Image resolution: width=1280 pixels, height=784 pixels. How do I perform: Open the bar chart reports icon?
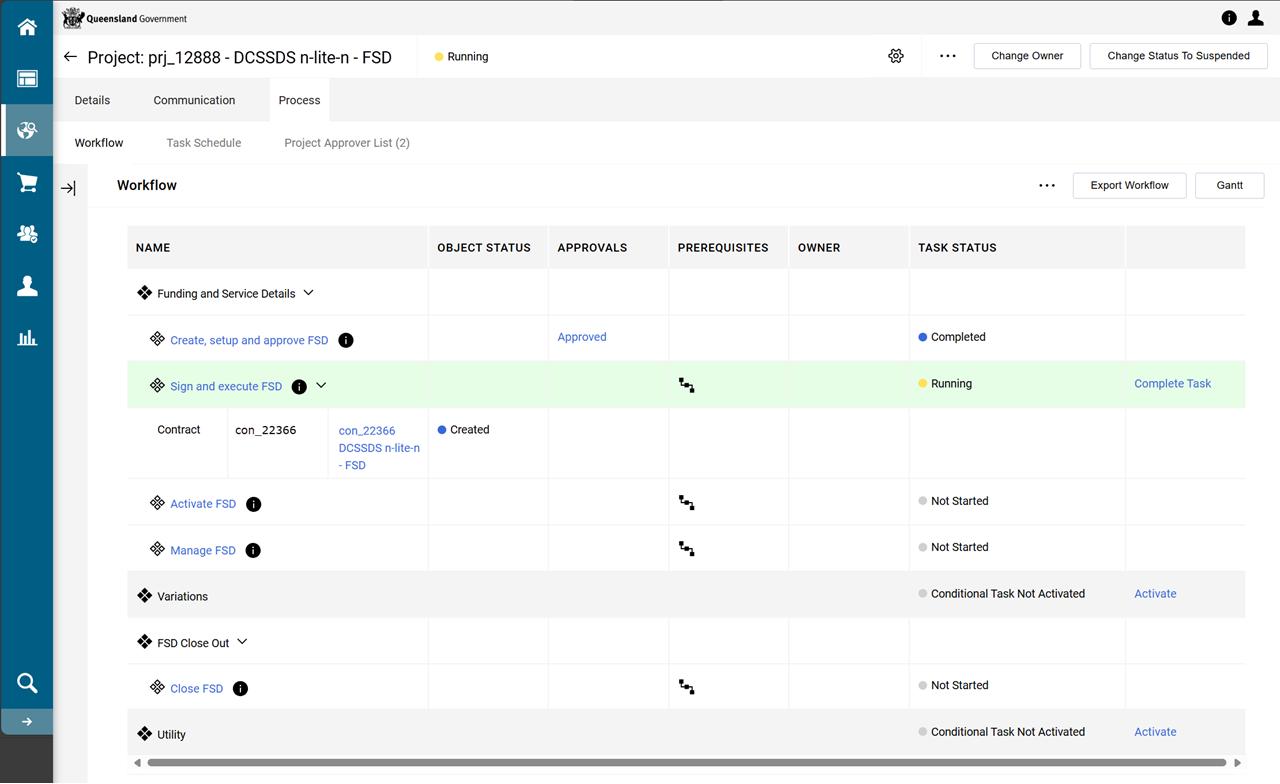(27, 338)
